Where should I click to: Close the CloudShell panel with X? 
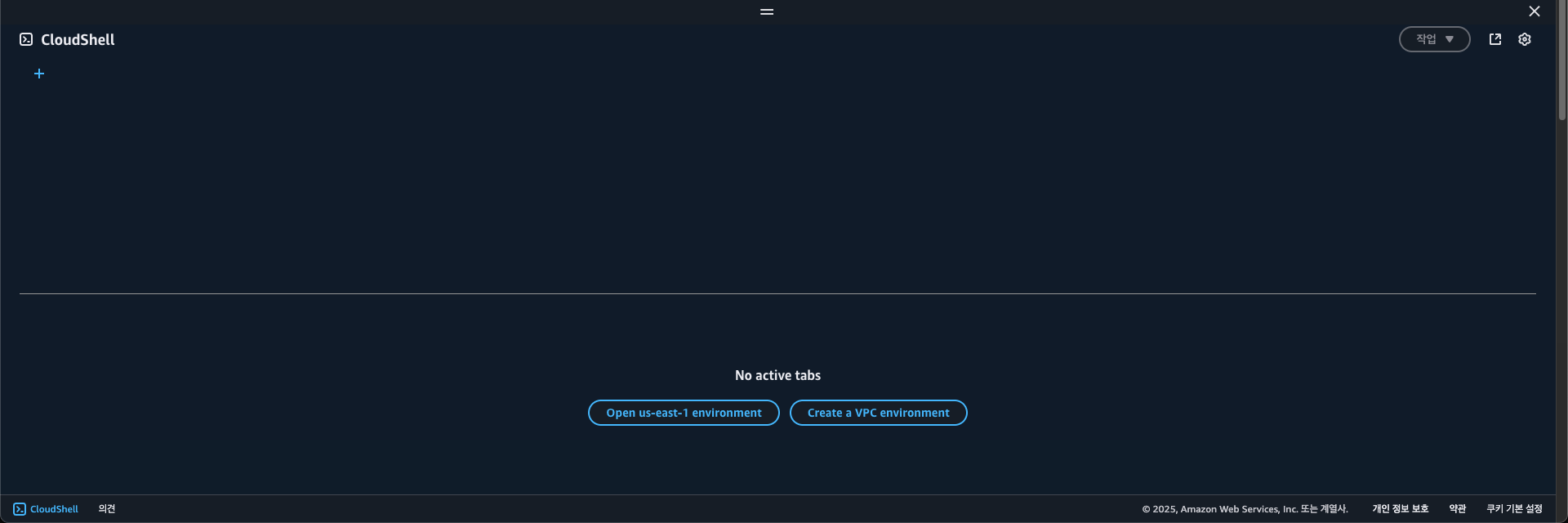pyautogui.click(x=1535, y=11)
